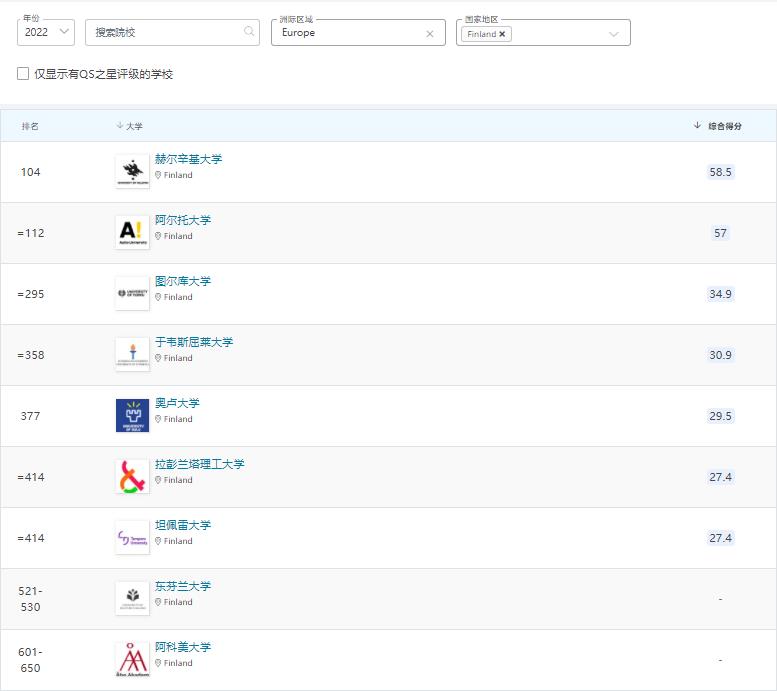Click the University of Helsinki logo
The width and height of the screenshot is (777, 691).
[x=132, y=172]
